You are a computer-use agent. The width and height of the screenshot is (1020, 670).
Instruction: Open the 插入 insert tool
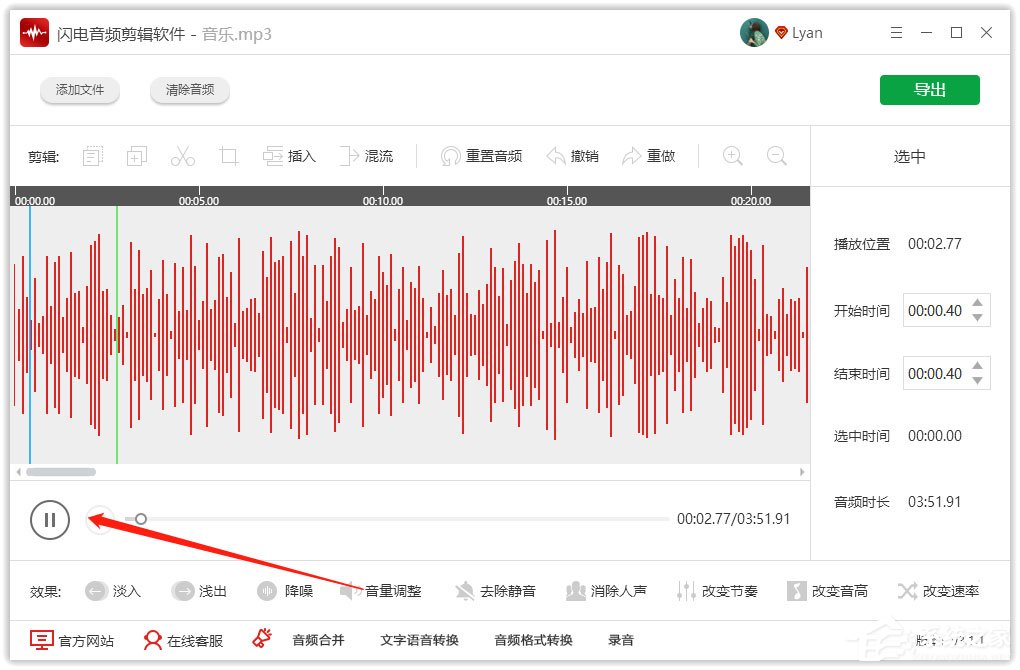click(289, 155)
